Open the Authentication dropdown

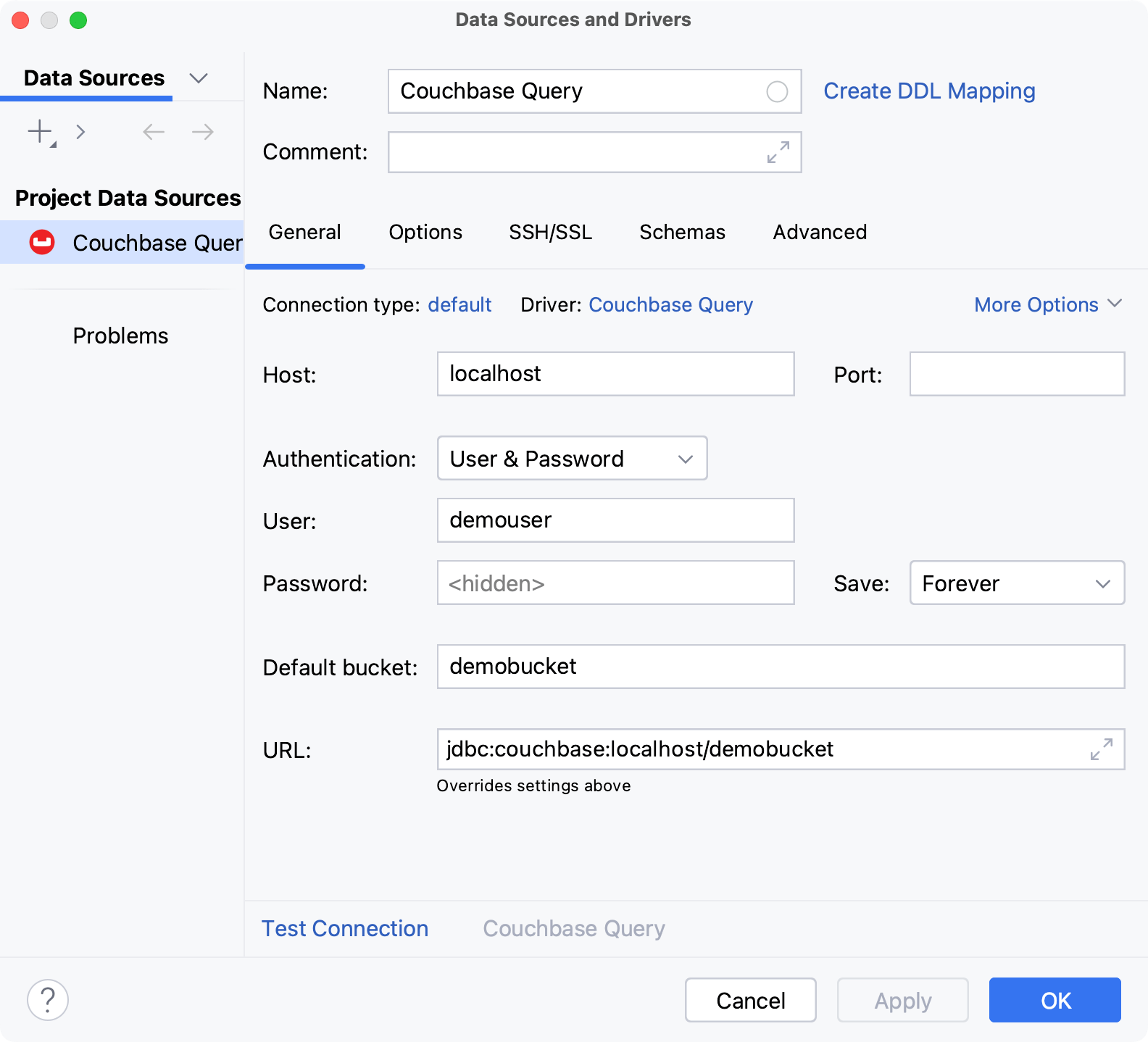tap(572, 459)
